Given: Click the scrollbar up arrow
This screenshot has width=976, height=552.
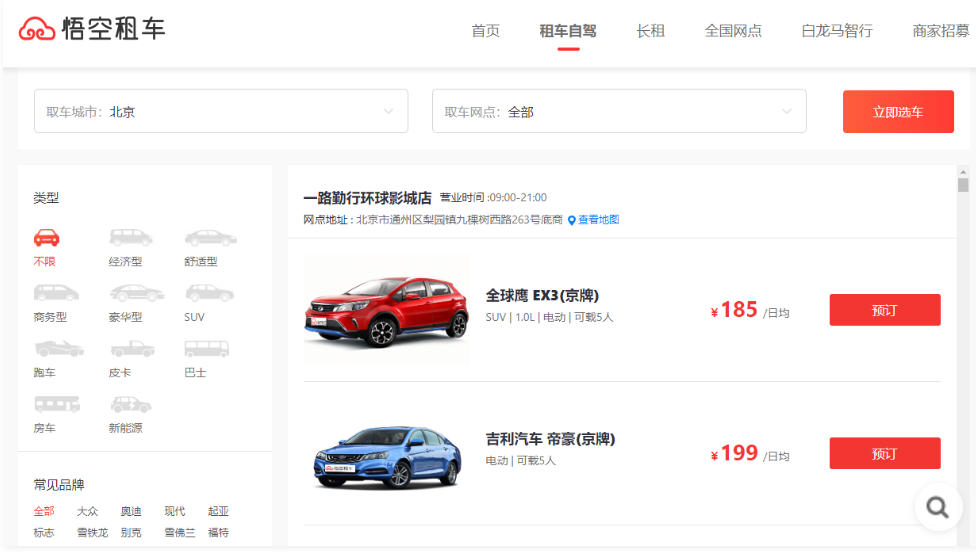Looking at the screenshot, I should coord(963,172).
